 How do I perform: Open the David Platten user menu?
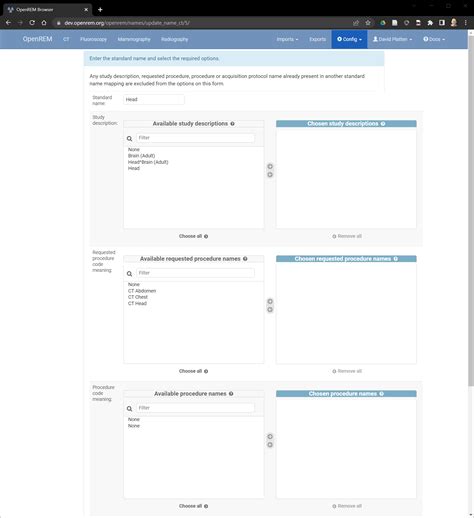point(393,39)
